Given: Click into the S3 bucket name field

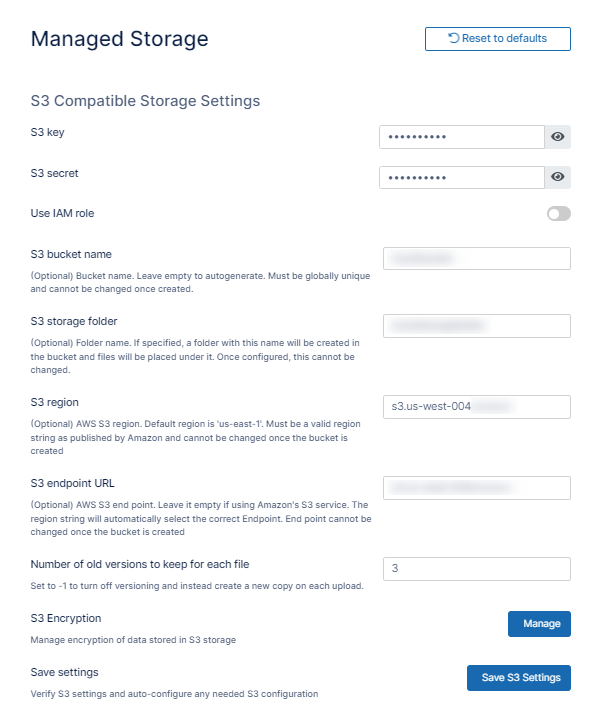Looking at the screenshot, I should [476, 259].
